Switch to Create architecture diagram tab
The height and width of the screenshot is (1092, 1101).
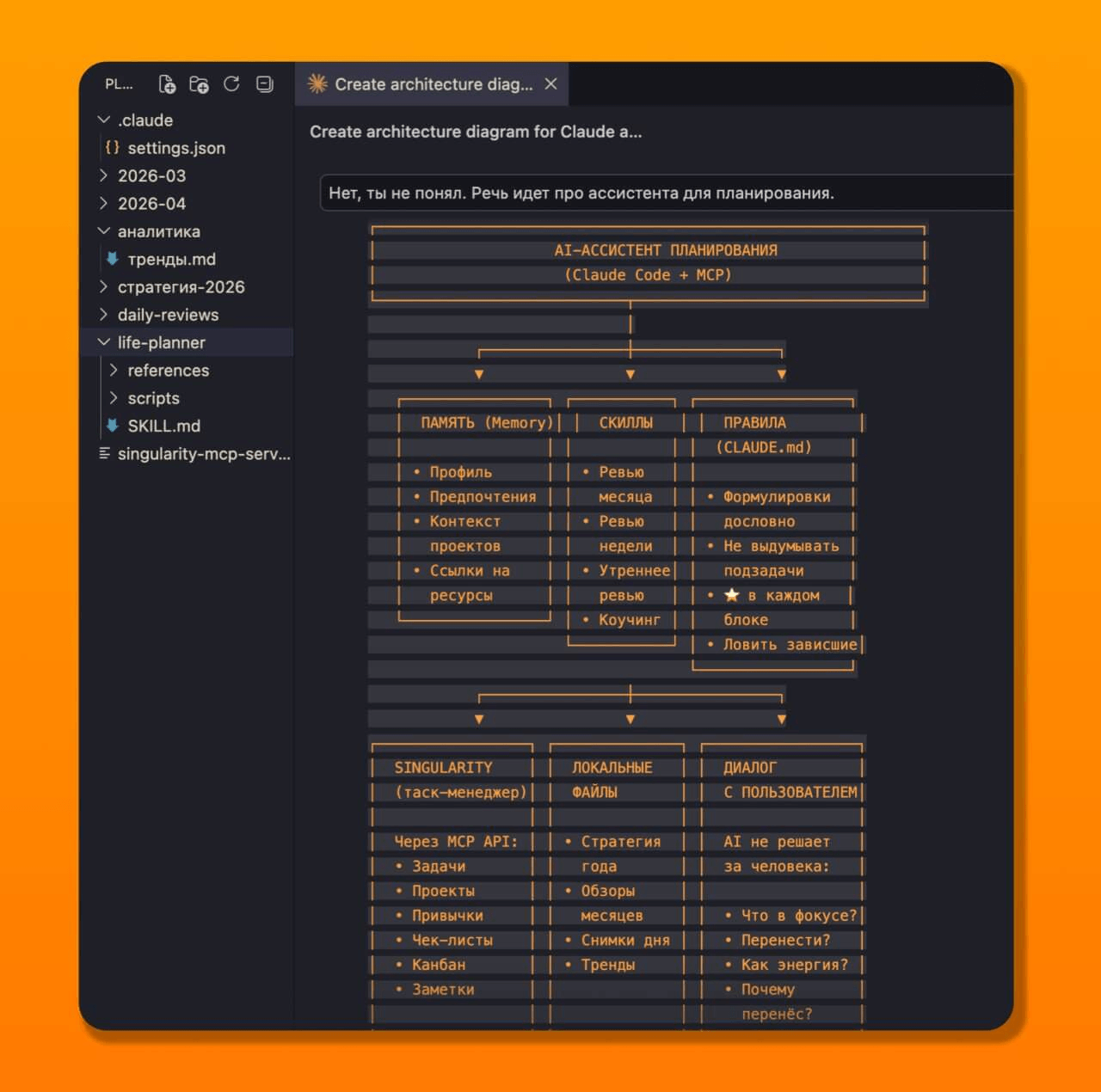click(x=433, y=84)
